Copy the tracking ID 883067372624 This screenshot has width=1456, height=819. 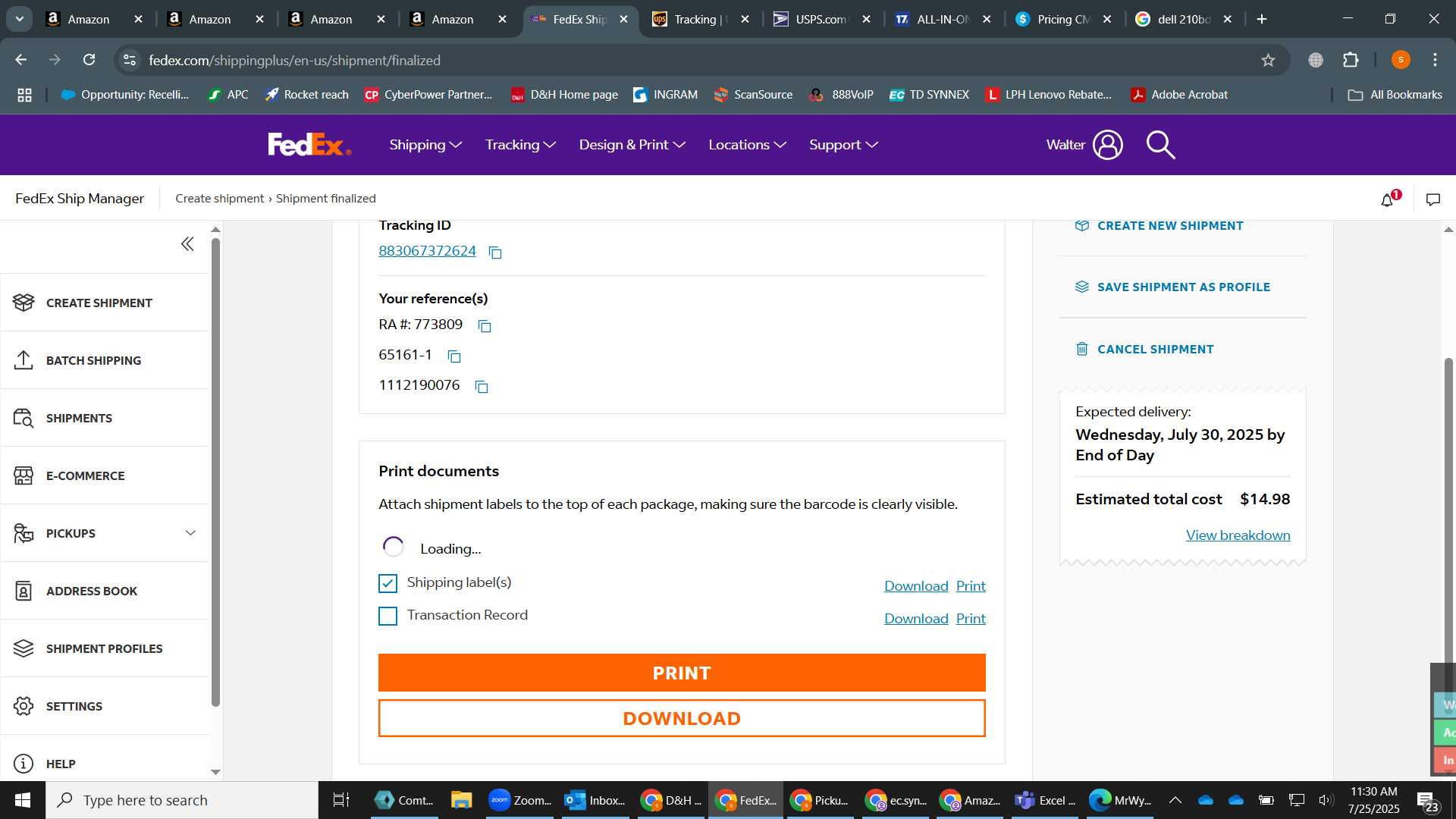pyautogui.click(x=495, y=253)
